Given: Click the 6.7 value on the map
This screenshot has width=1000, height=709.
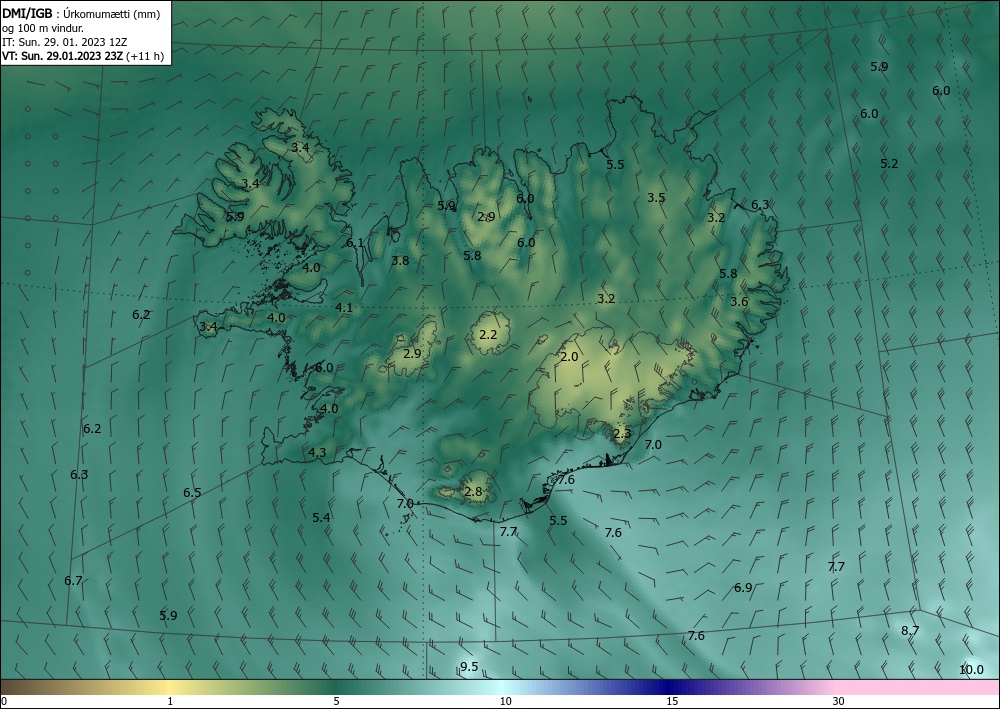Looking at the screenshot, I should click(x=73, y=581).
